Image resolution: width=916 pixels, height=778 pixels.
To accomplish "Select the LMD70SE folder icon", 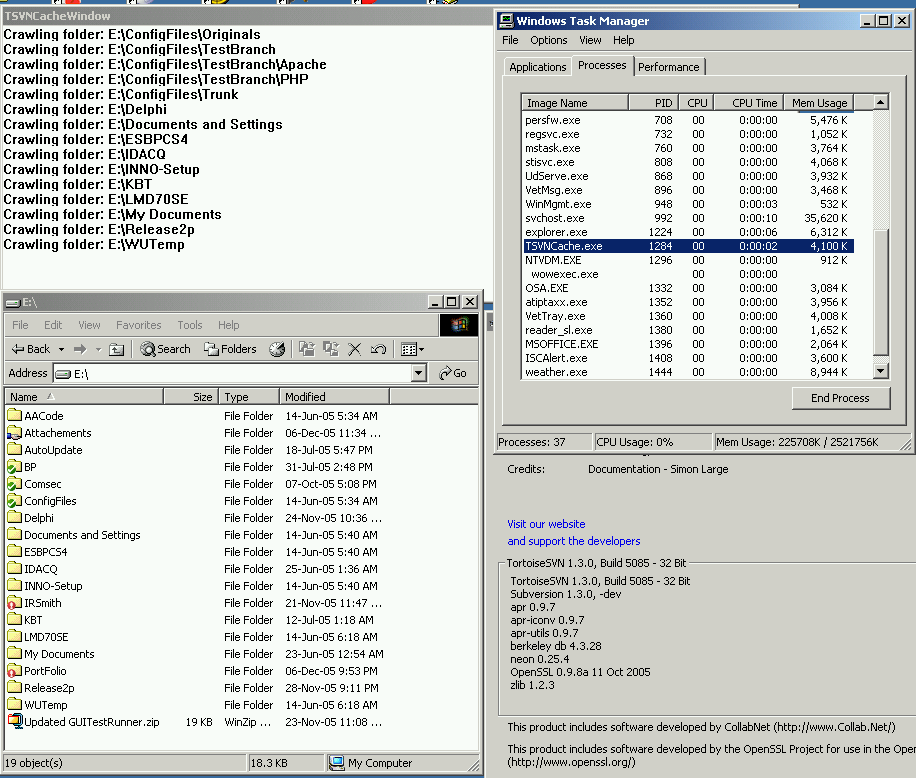I will pos(15,636).
